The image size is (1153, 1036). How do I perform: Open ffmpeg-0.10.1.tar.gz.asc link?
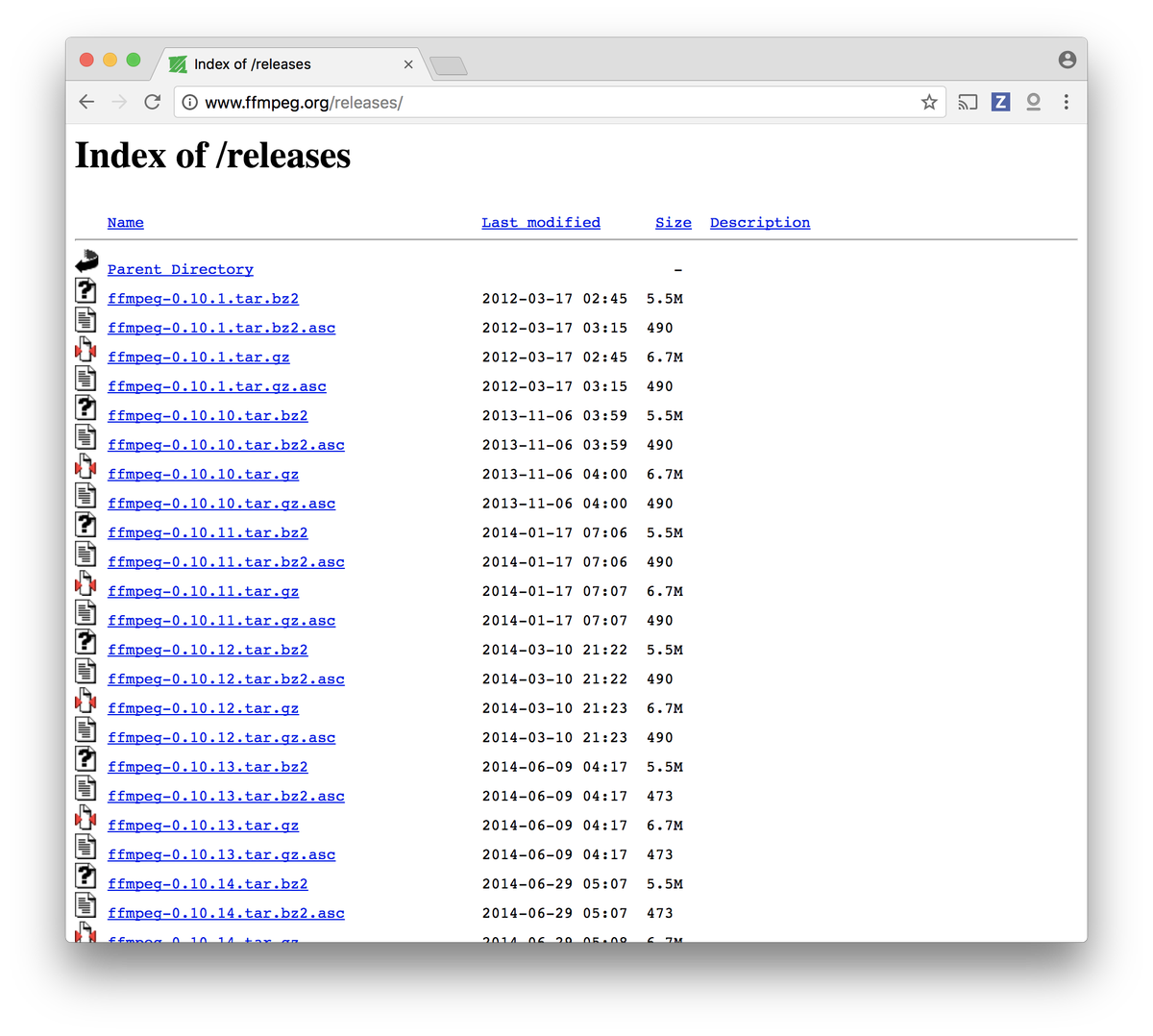click(x=217, y=387)
